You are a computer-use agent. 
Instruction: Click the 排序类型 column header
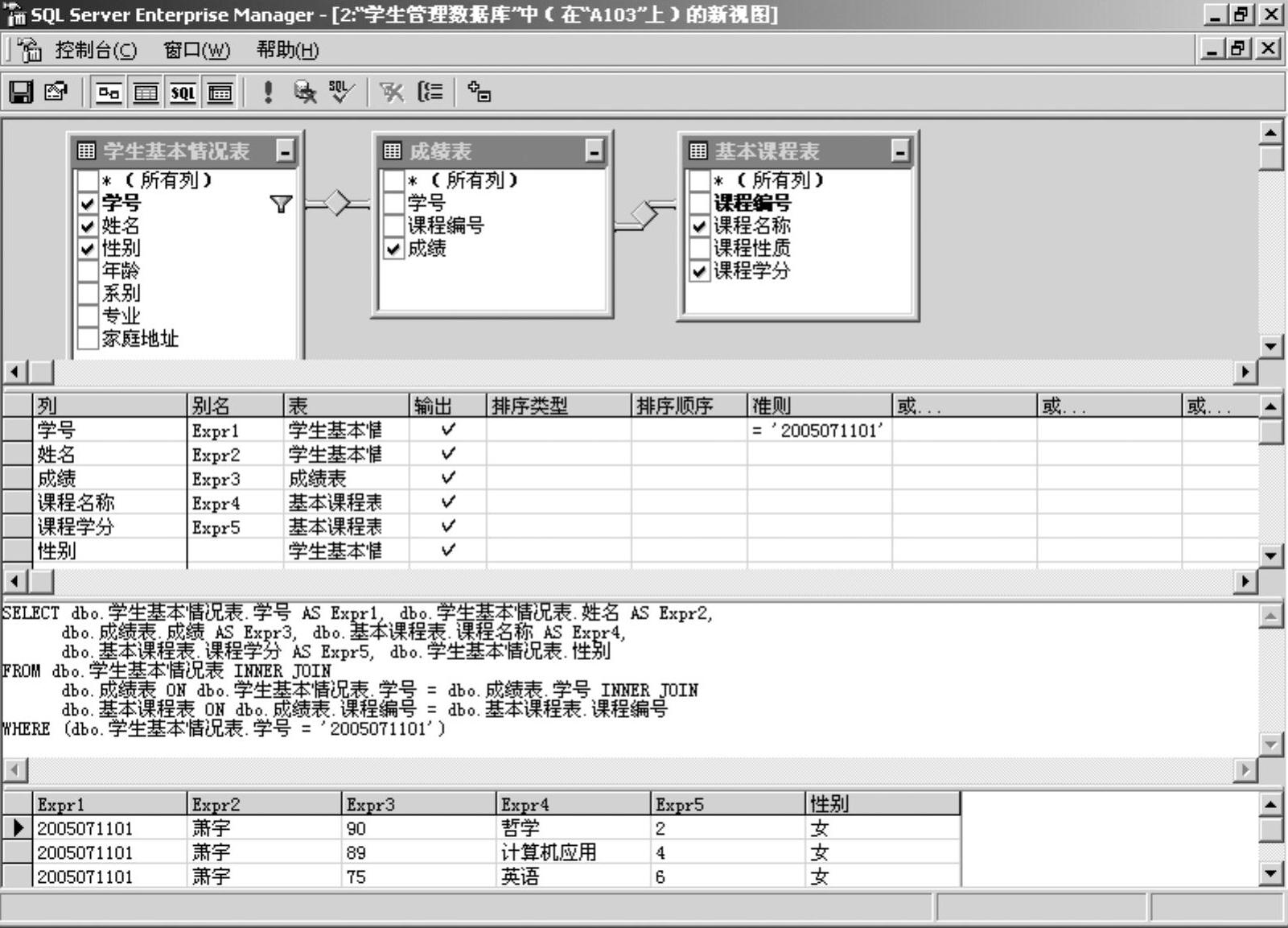click(558, 406)
